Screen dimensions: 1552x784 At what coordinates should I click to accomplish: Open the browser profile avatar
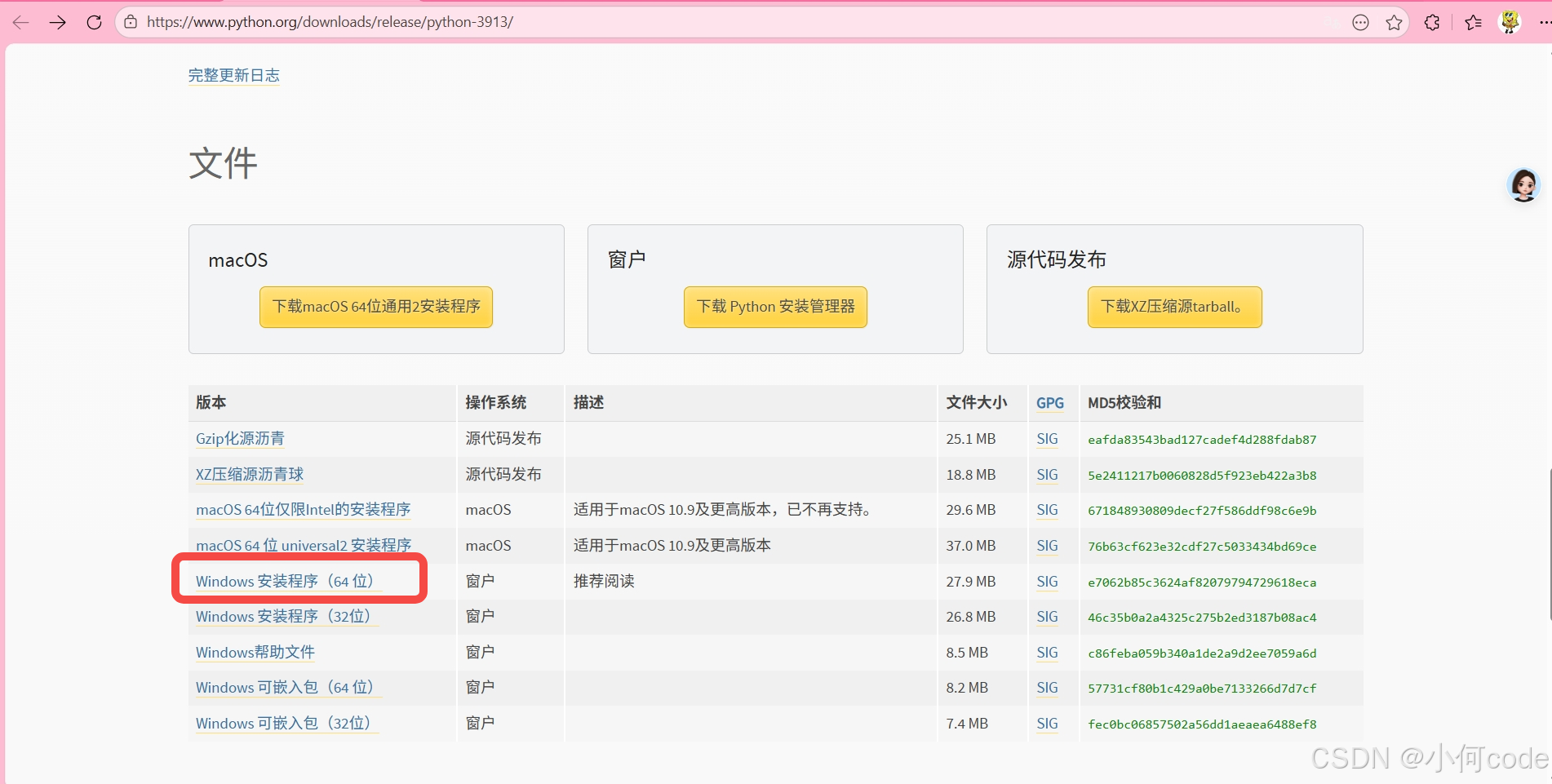point(1510,22)
